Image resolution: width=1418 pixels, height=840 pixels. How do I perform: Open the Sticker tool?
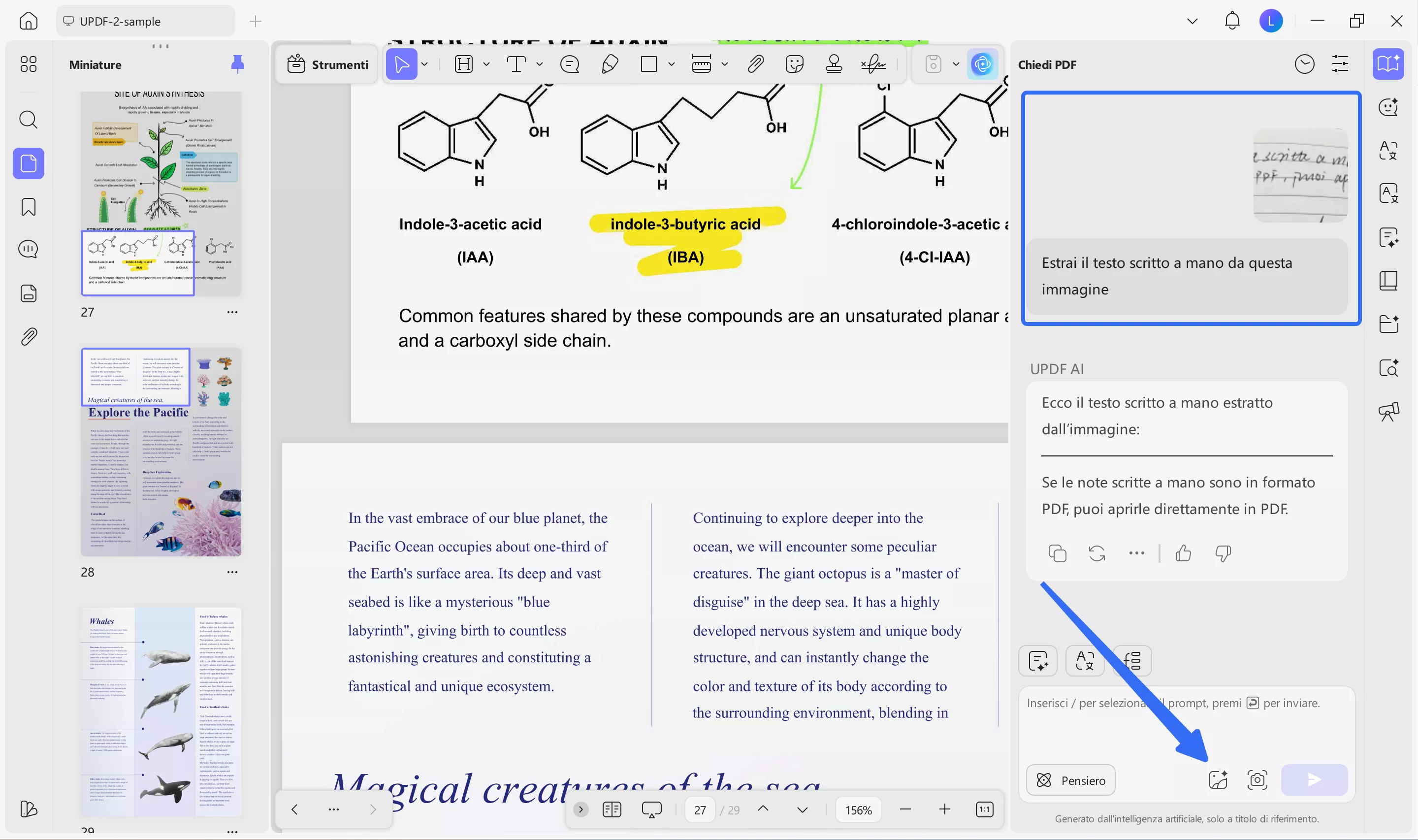click(796, 64)
